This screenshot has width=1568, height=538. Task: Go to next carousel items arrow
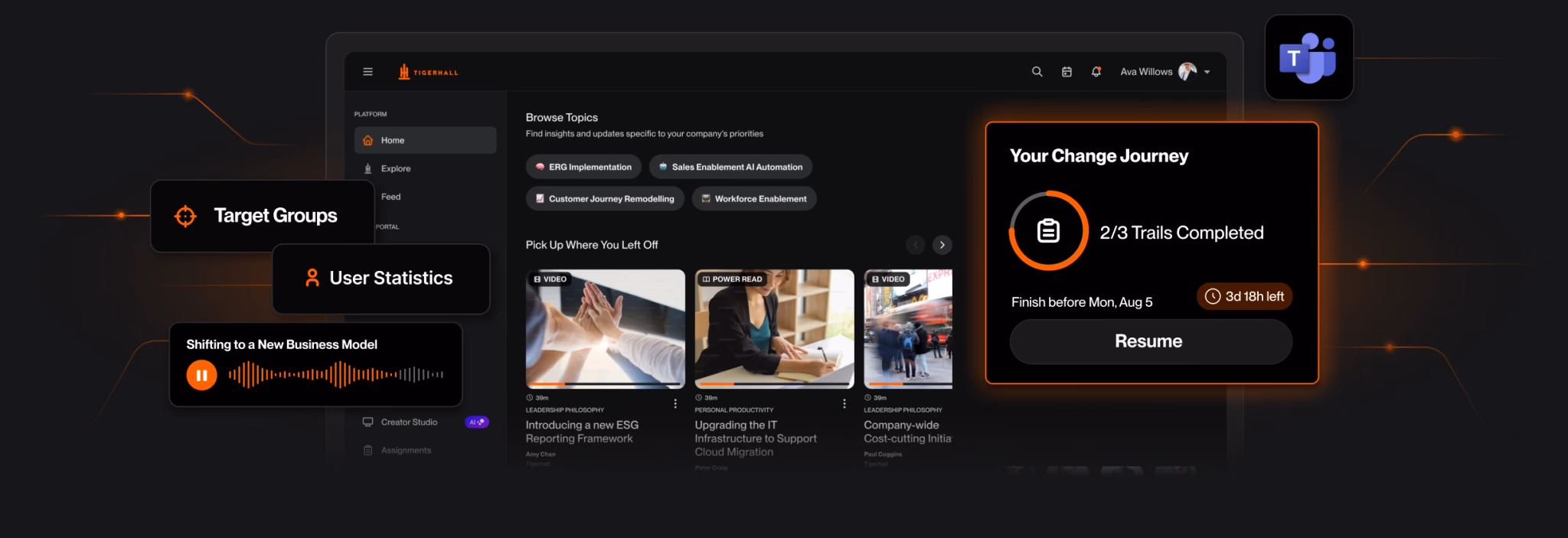click(x=942, y=245)
